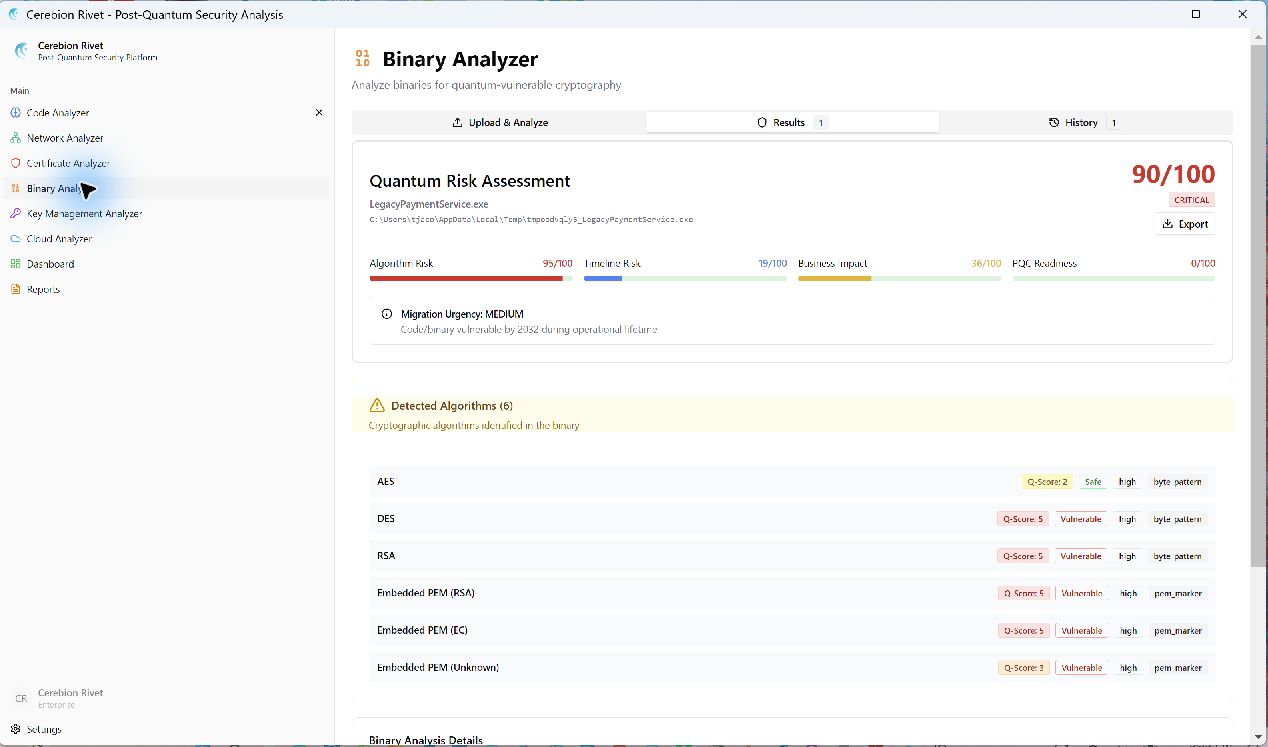
Task: Click the Algorithm Risk progress bar
Action: pos(471,278)
